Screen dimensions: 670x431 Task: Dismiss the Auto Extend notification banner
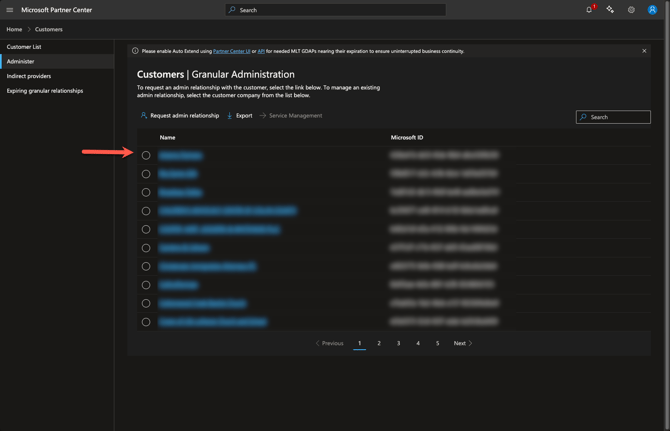coord(644,51)
